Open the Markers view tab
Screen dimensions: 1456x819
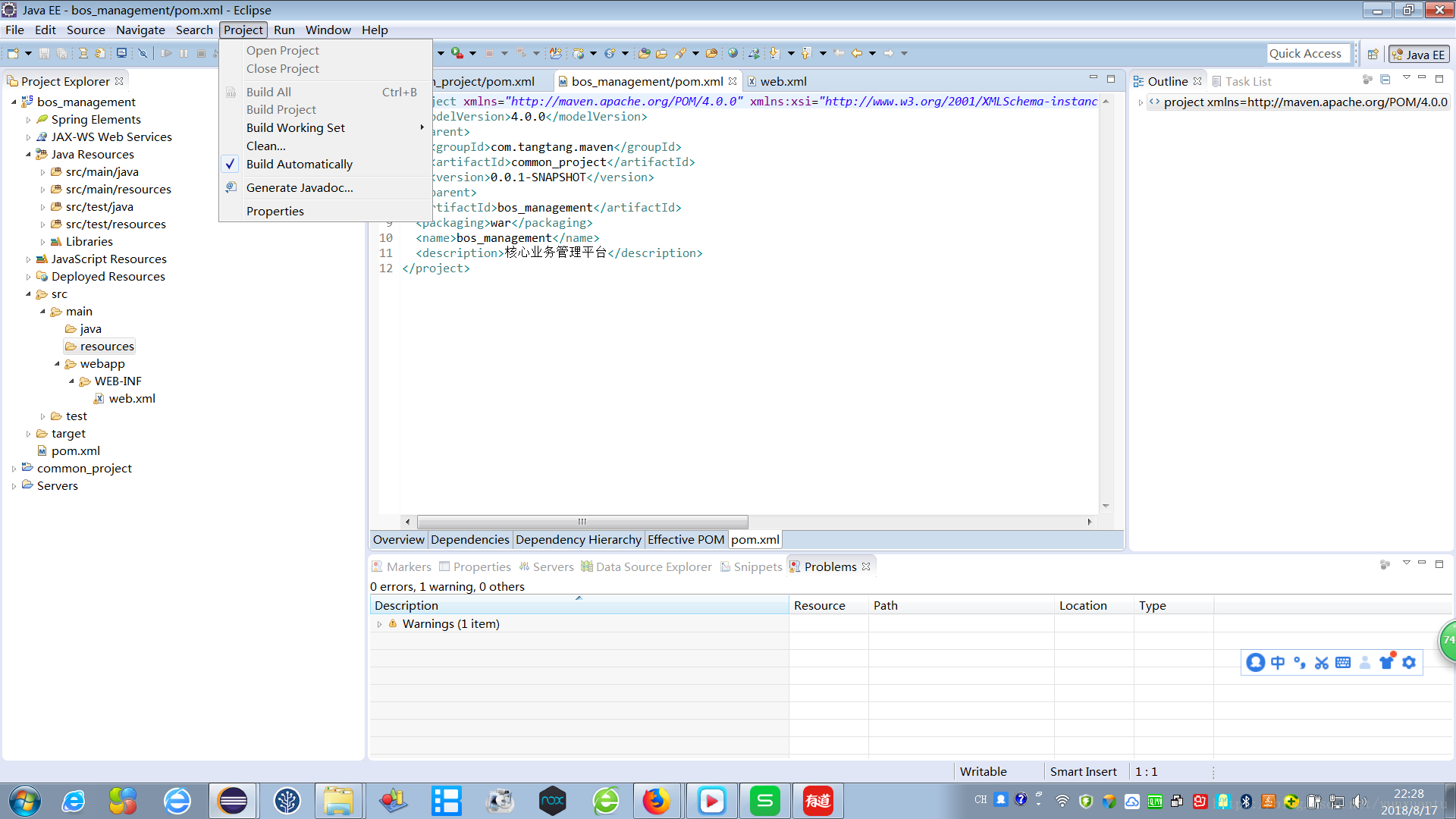[x=402, y=566]
